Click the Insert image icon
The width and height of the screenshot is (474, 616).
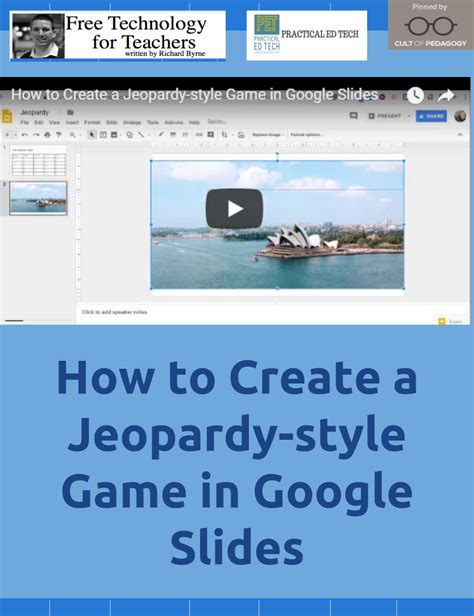coord(114,135)
